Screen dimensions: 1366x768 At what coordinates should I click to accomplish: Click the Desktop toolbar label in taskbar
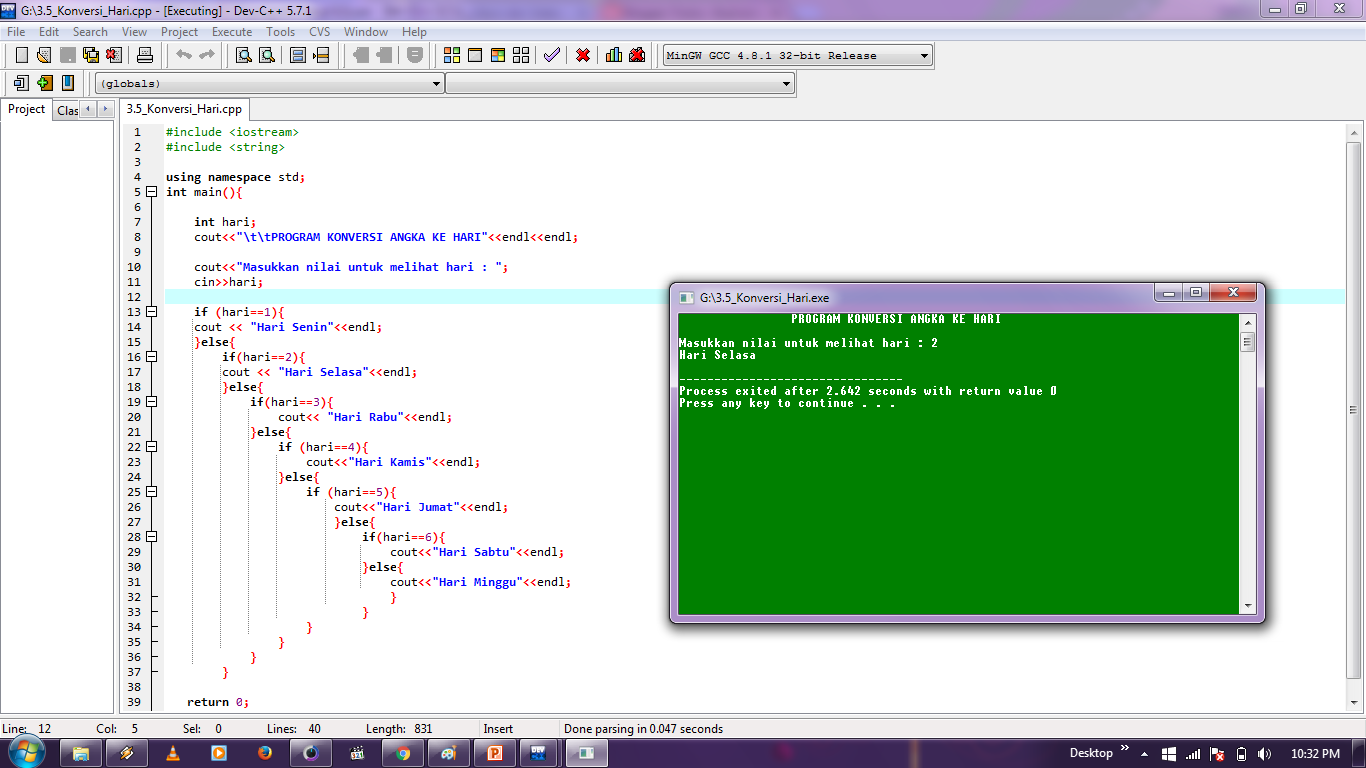[1091, 753]
